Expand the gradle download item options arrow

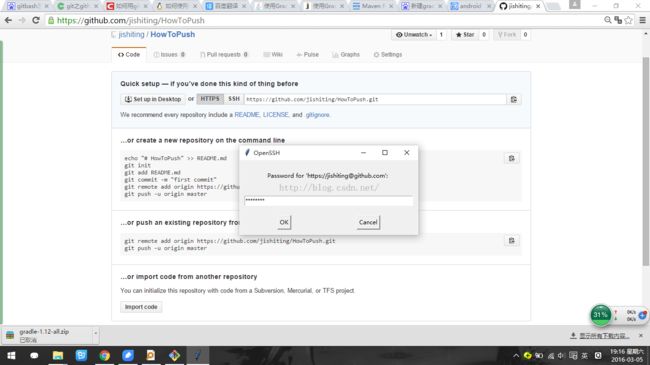95,333
